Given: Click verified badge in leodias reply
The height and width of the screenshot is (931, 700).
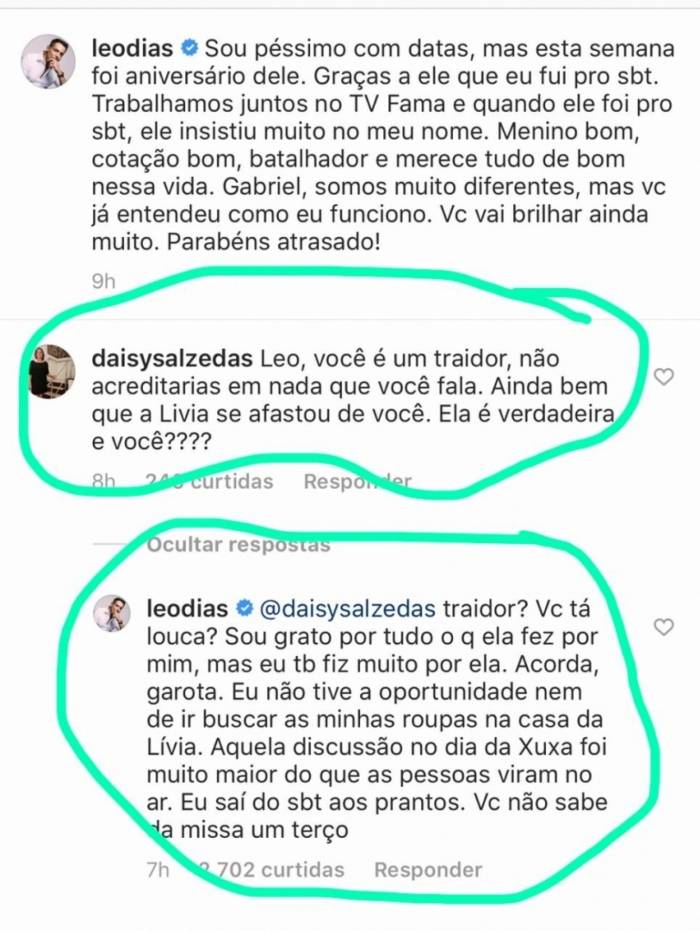Looking at the screenshot, I should click(243, 608).
